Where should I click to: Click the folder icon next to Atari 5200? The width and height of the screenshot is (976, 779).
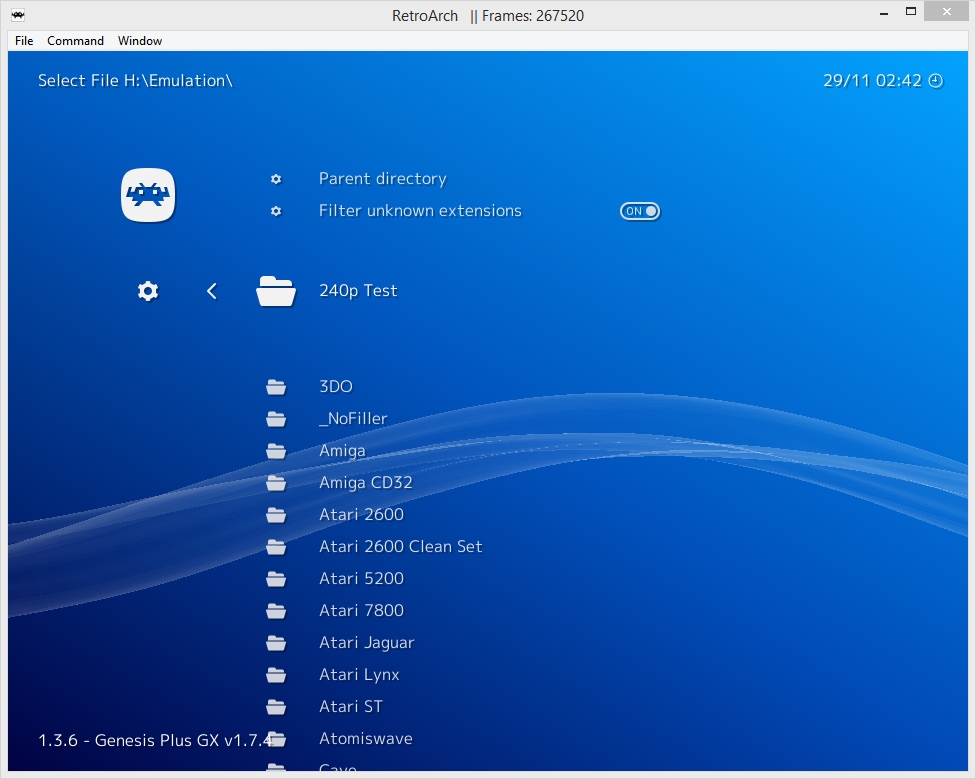(x=276, y=579)
